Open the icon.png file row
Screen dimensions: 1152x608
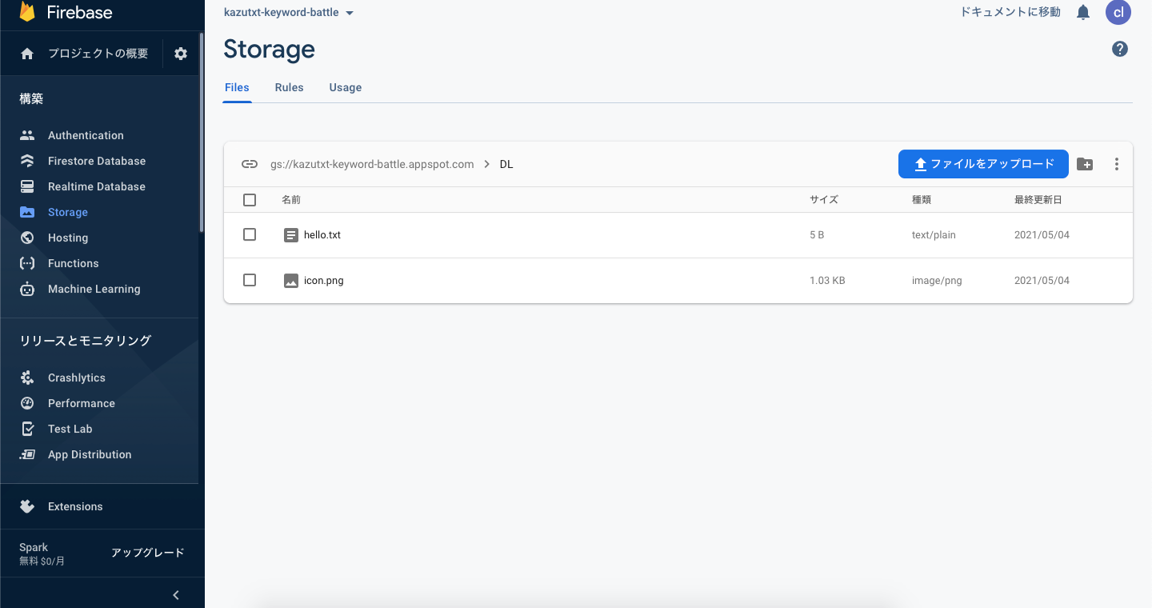pos(324,281)
